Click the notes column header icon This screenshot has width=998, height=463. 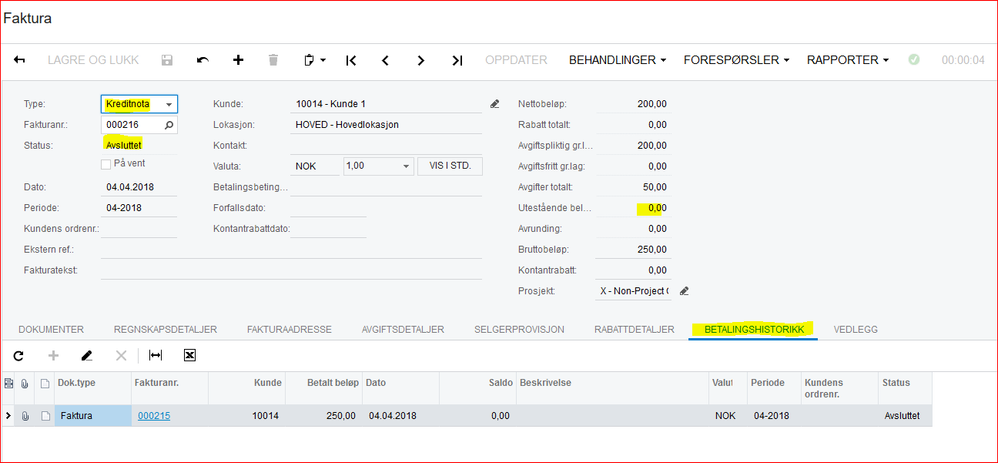[45, 383]
